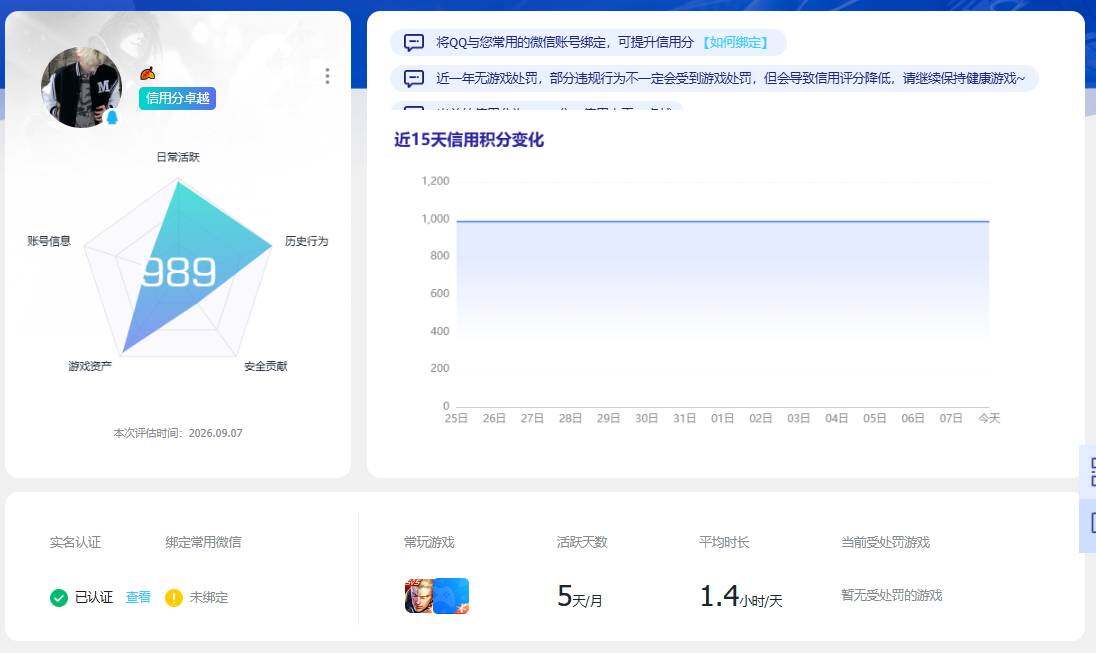Click the 03日 x-axis date
This screenshot has height=653, width=1096.
click(x=799, y=418)
